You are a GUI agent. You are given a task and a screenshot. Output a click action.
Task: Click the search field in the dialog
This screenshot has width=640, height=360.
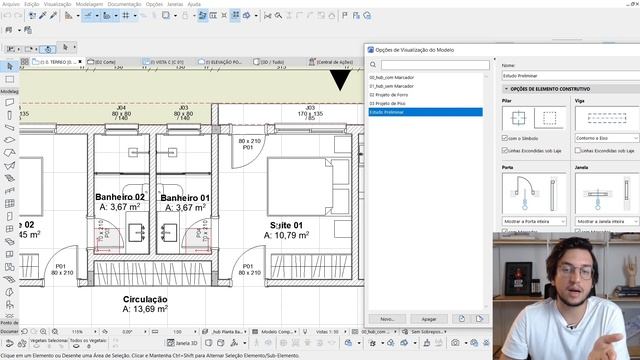[x=435, y=65]
